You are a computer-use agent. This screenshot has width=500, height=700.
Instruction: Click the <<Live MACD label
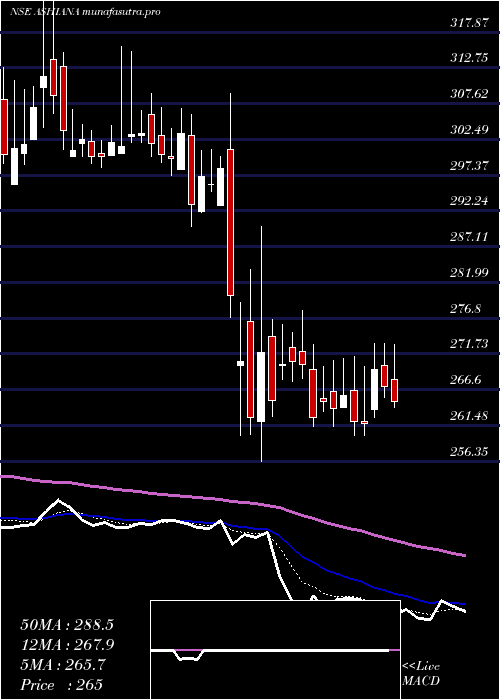pos(421,674)
